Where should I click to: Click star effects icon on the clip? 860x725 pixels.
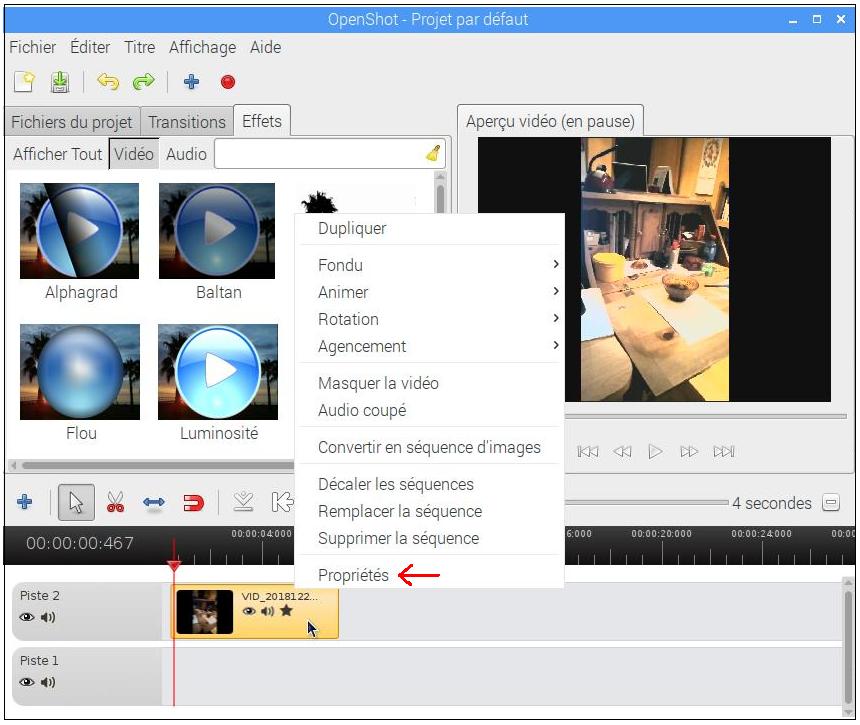click(x=286, y=610)
